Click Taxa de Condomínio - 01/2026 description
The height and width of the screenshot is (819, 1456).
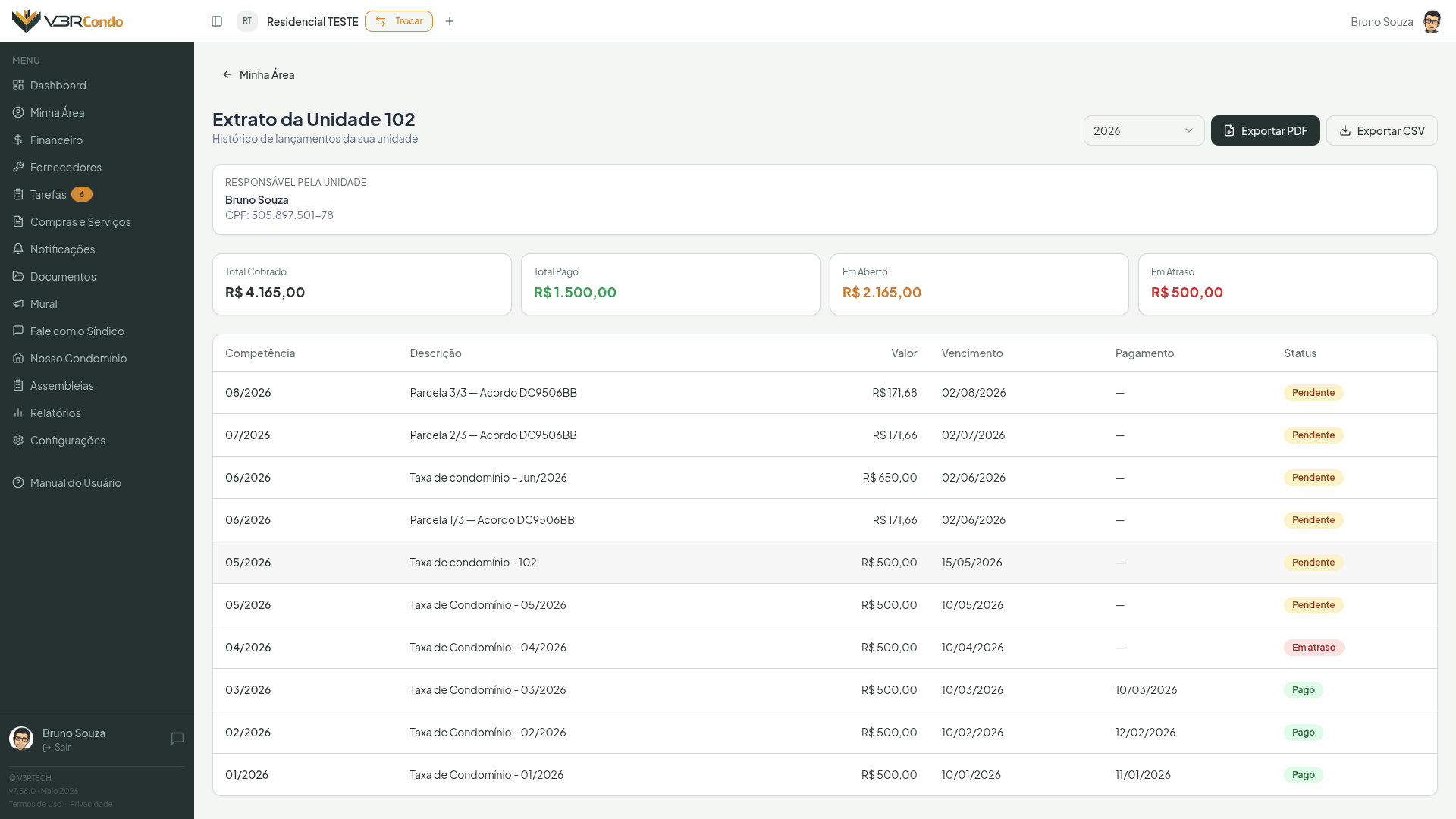487,774
